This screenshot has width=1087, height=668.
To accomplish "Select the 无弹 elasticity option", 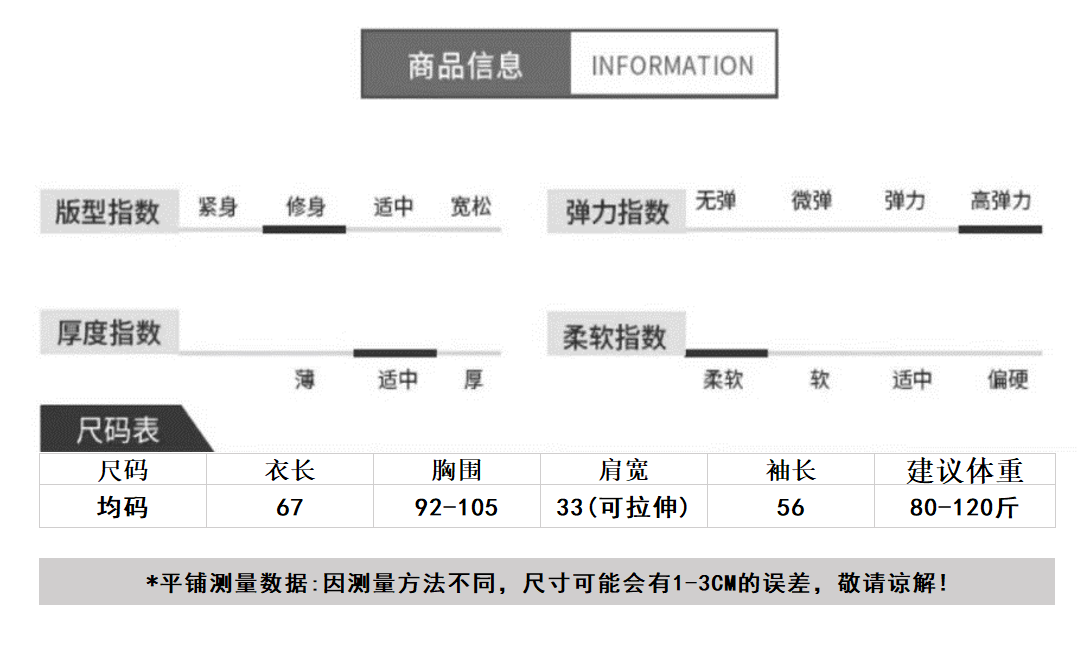I will [x=715, y=200].
